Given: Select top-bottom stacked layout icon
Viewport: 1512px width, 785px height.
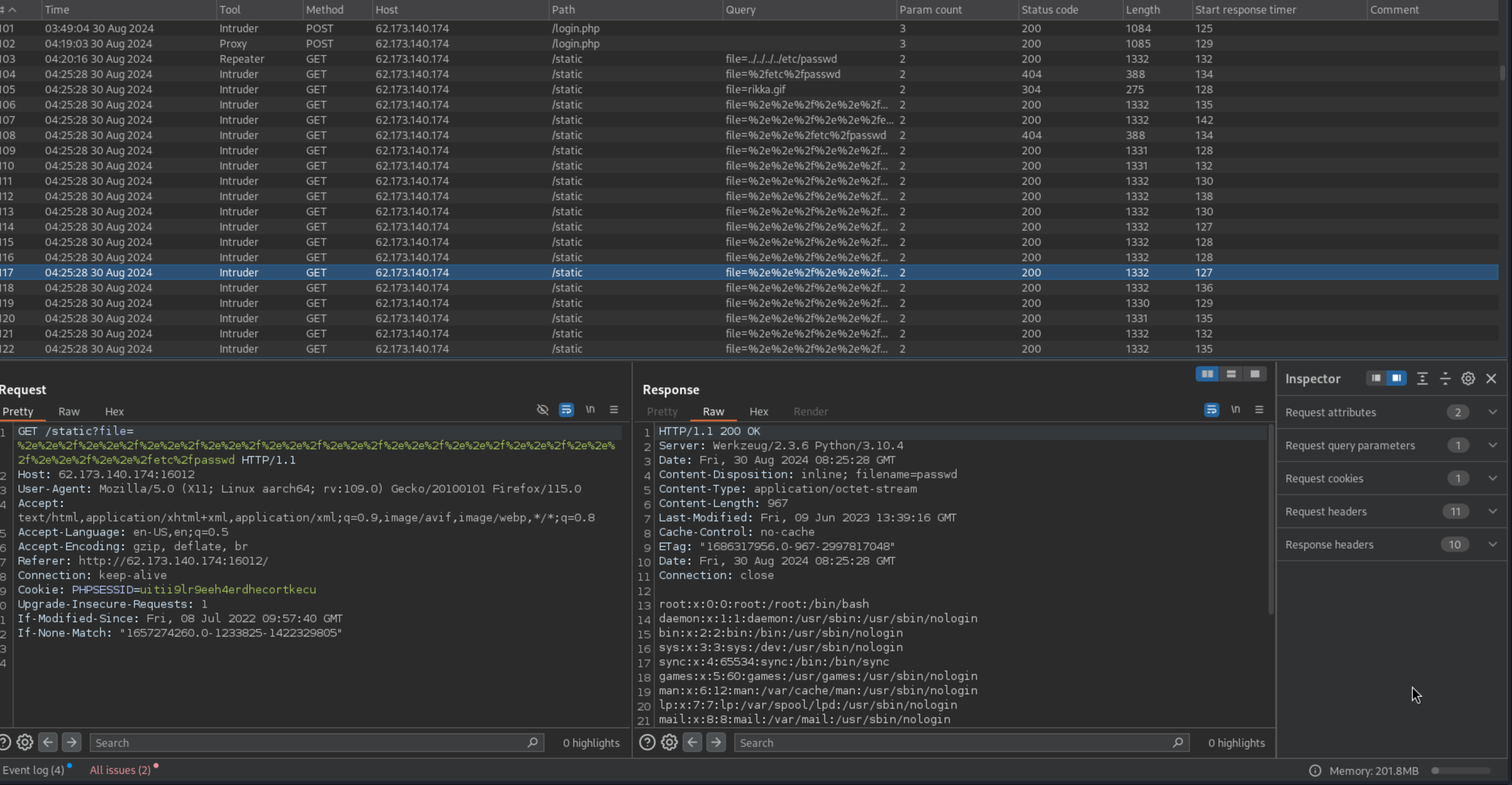Looking at the screenshot, I should pyautogui.click(x=1231, y=374).
